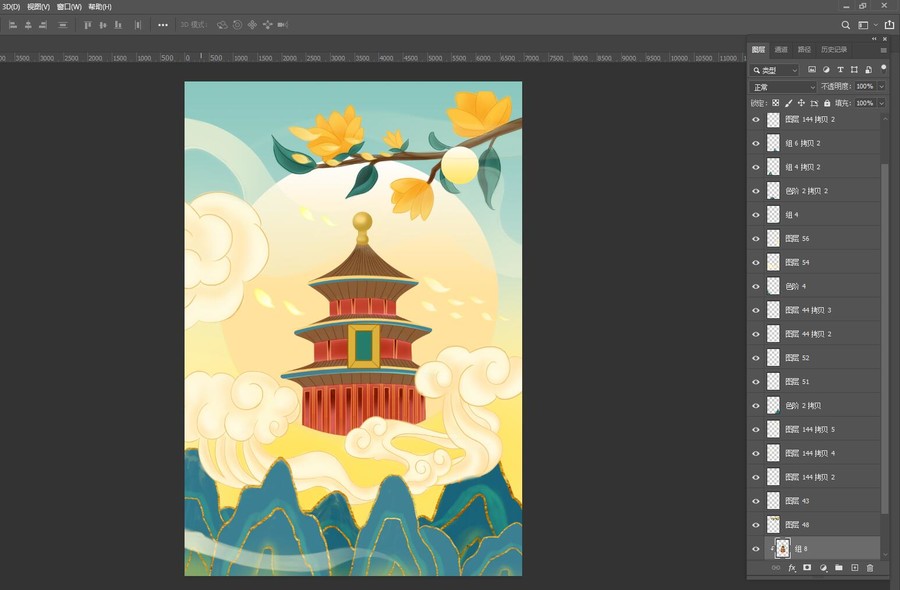
Task: Select the 3D orbit rotate icon
Action: pos(222,25)
